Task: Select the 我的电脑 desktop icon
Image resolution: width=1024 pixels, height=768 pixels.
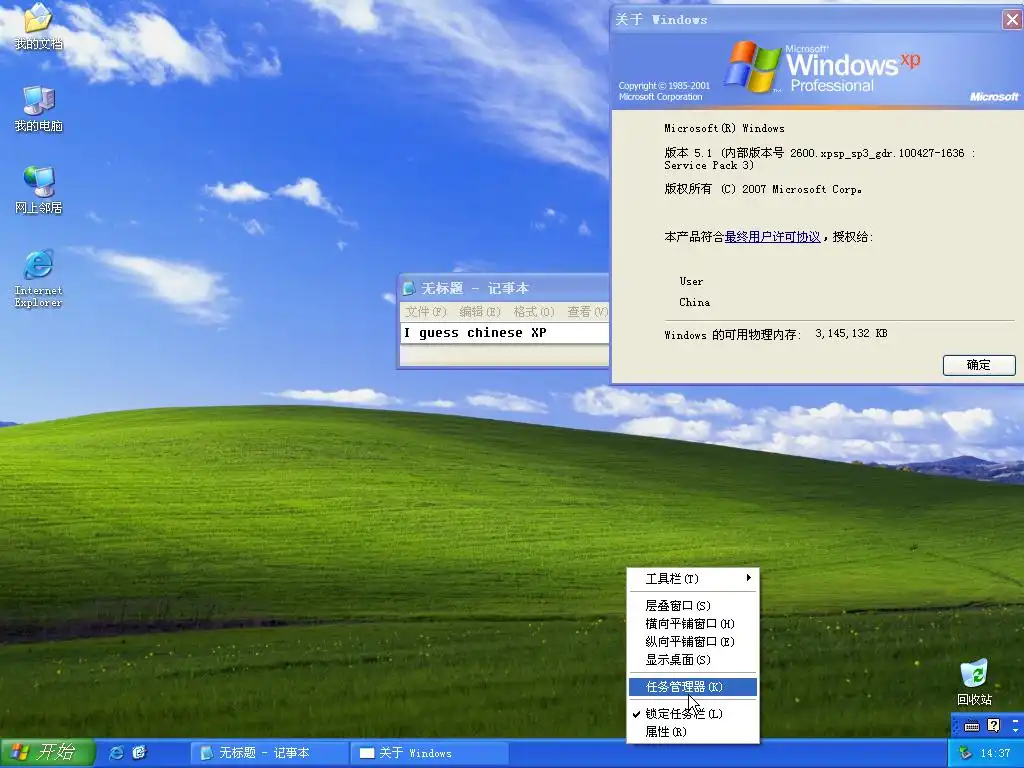Action: coord(38,108)
